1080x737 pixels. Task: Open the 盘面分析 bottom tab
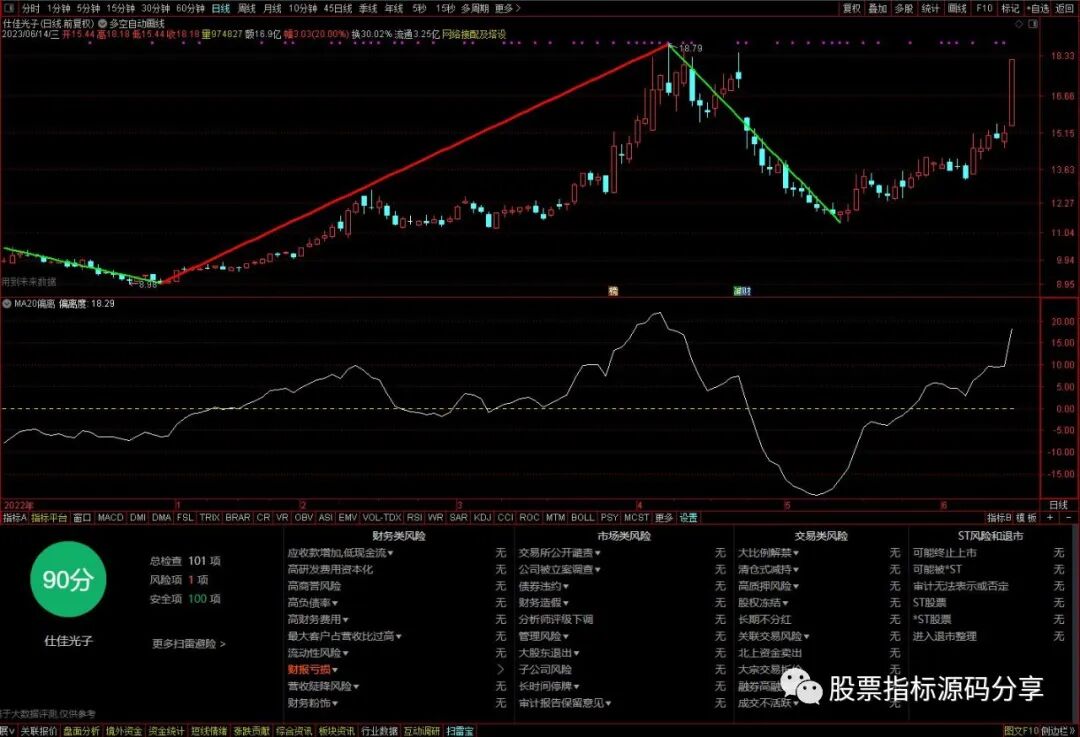(81, 731)
